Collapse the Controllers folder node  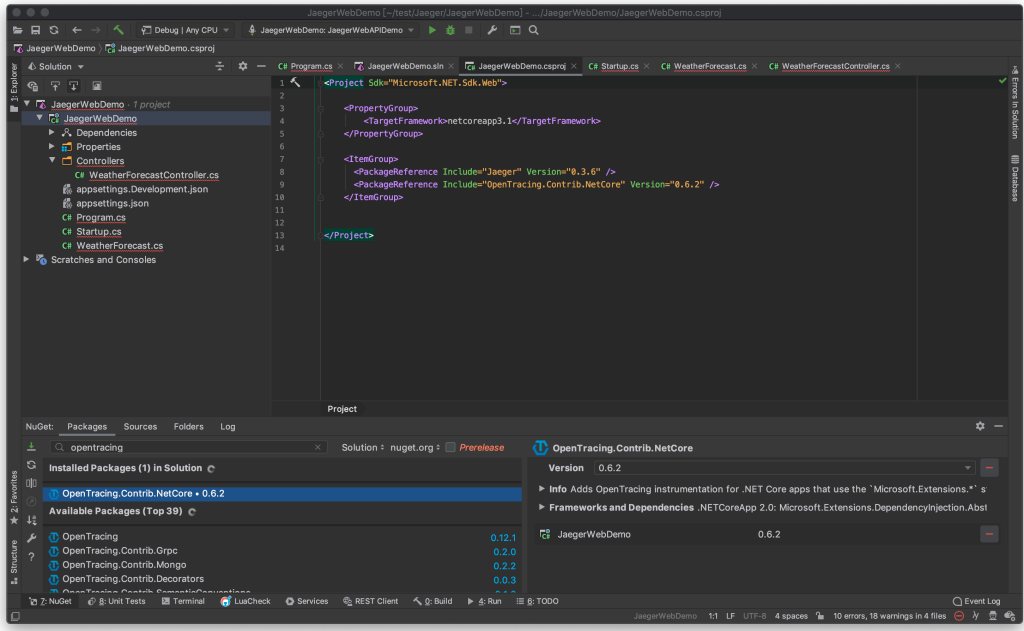point(52,160)
